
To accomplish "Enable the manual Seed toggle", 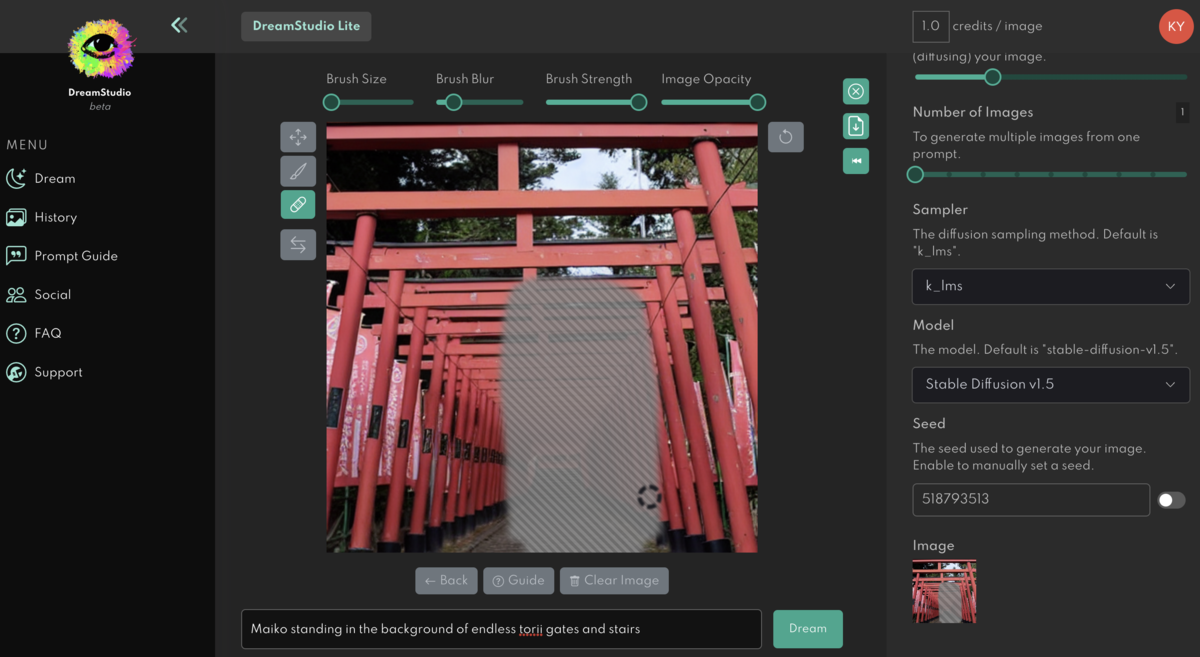I will (1171, 500).
